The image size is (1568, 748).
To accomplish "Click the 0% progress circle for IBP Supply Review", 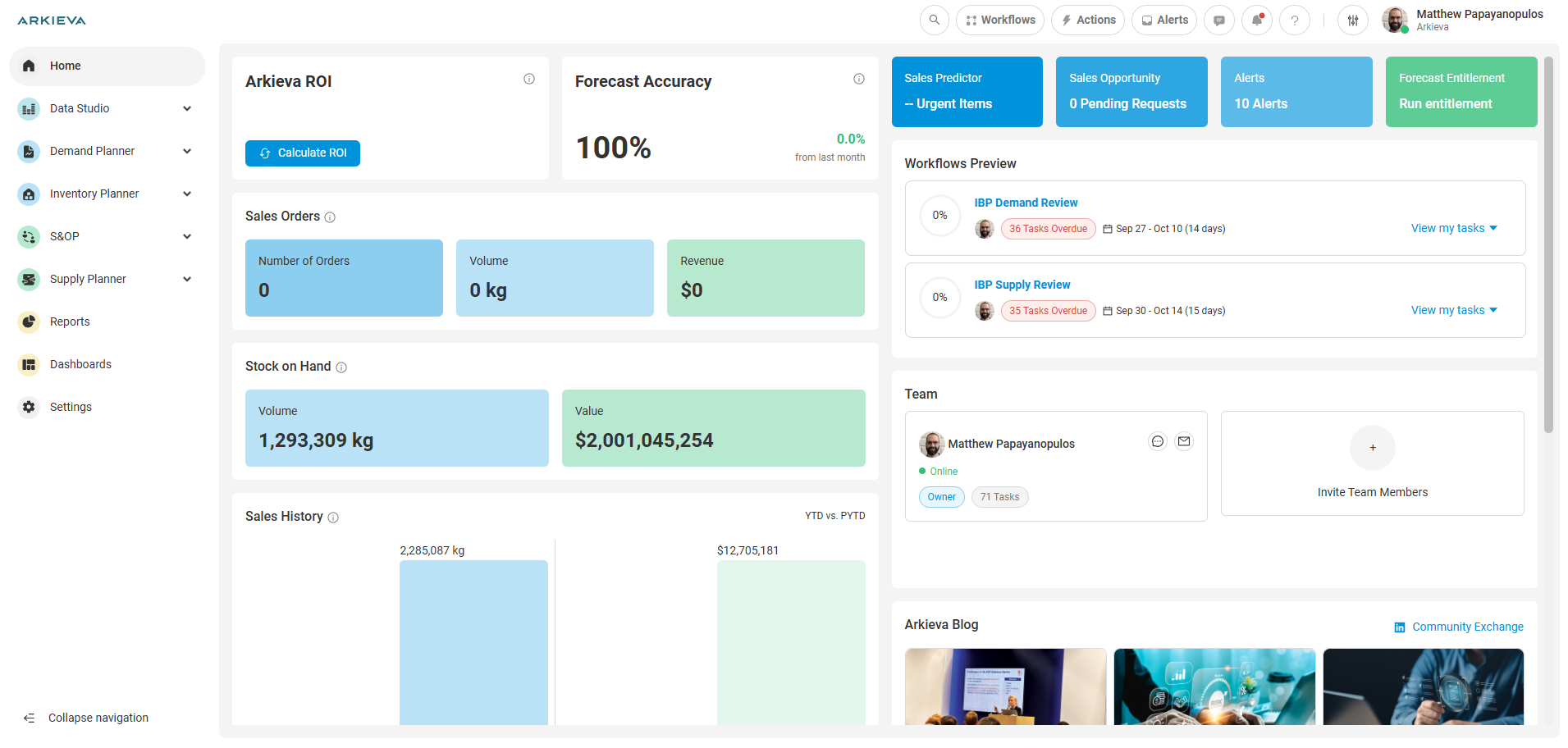I will (x=940, y=298).
